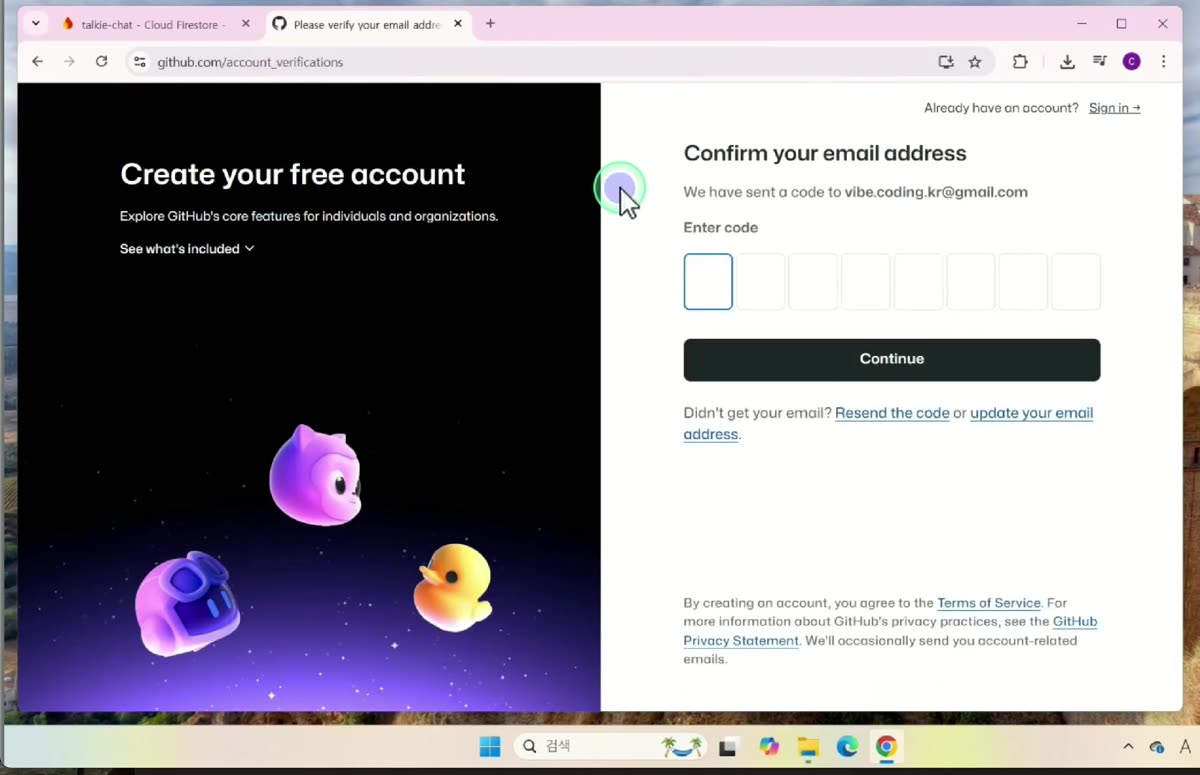
Task: Launch Copilot from the taskbar
Action: (x=768, y=747)
